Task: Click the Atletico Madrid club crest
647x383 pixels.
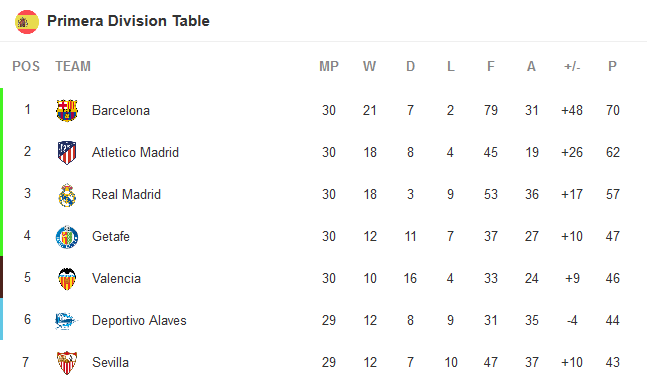Action: tap(67, 152)
